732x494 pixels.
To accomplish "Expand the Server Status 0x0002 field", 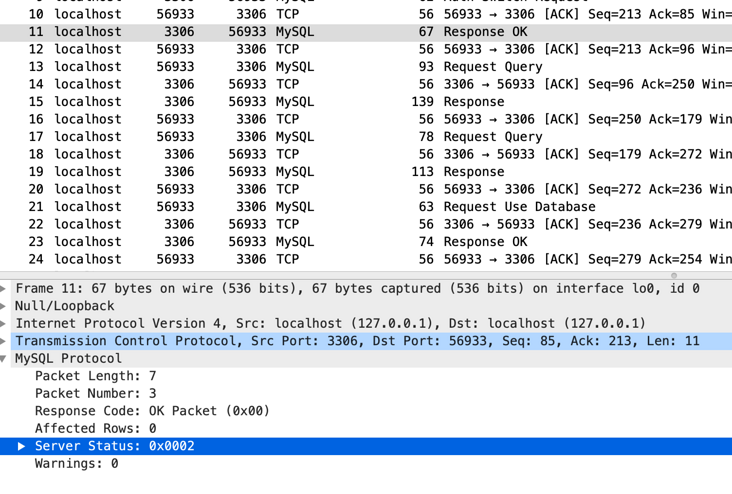I will (x=21, y=446).
